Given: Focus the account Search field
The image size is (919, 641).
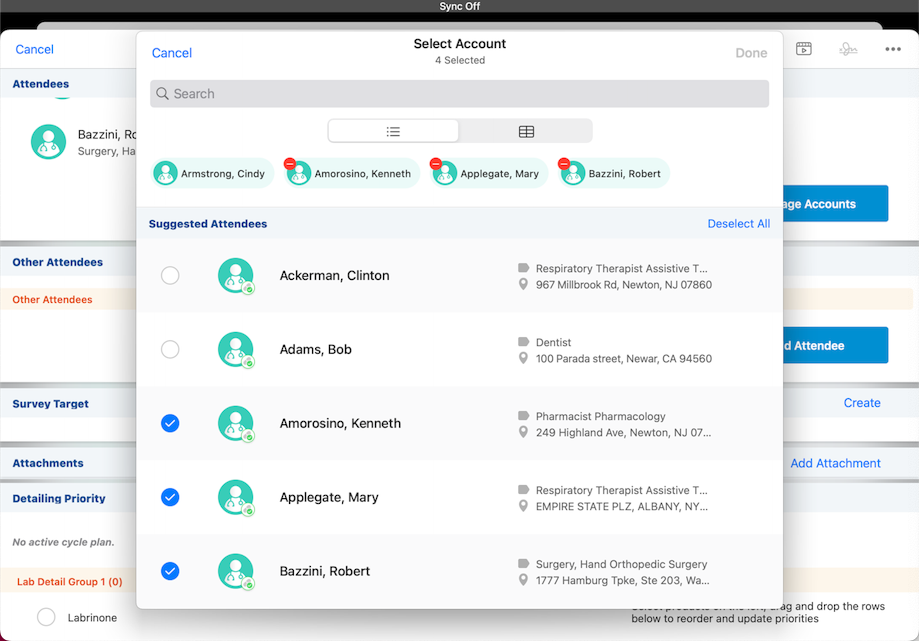Looking at the screenshot, I should 460,94.
